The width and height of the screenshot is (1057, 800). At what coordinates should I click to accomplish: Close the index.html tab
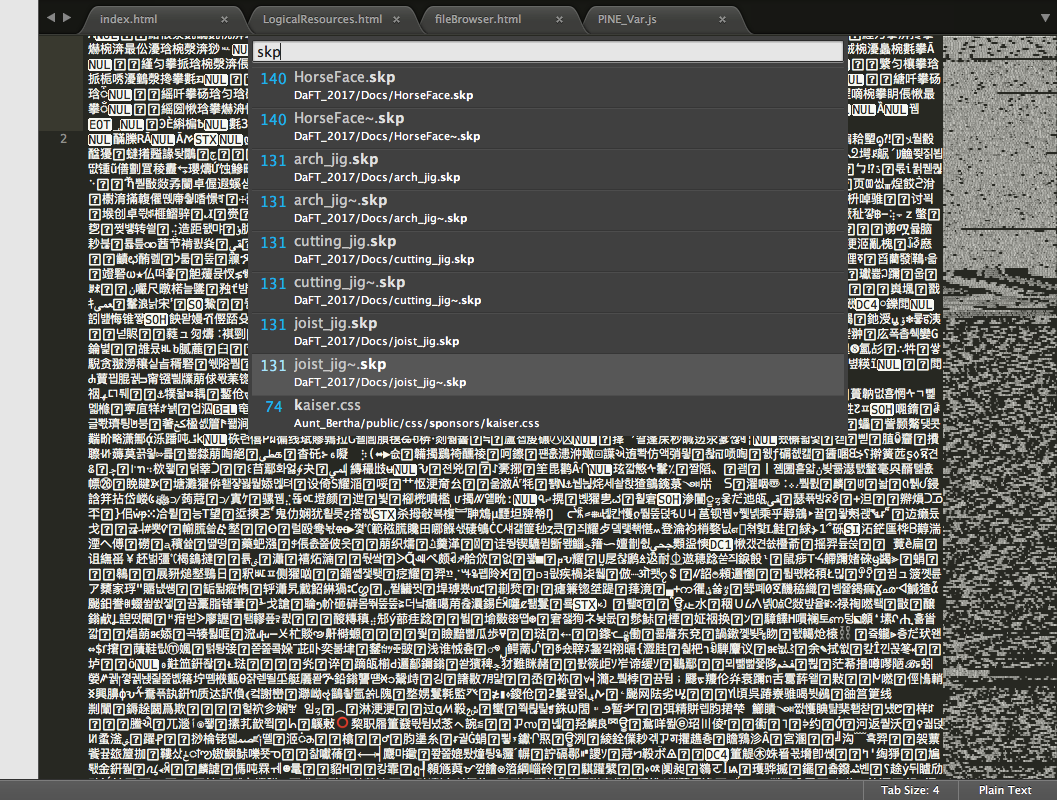224,20
